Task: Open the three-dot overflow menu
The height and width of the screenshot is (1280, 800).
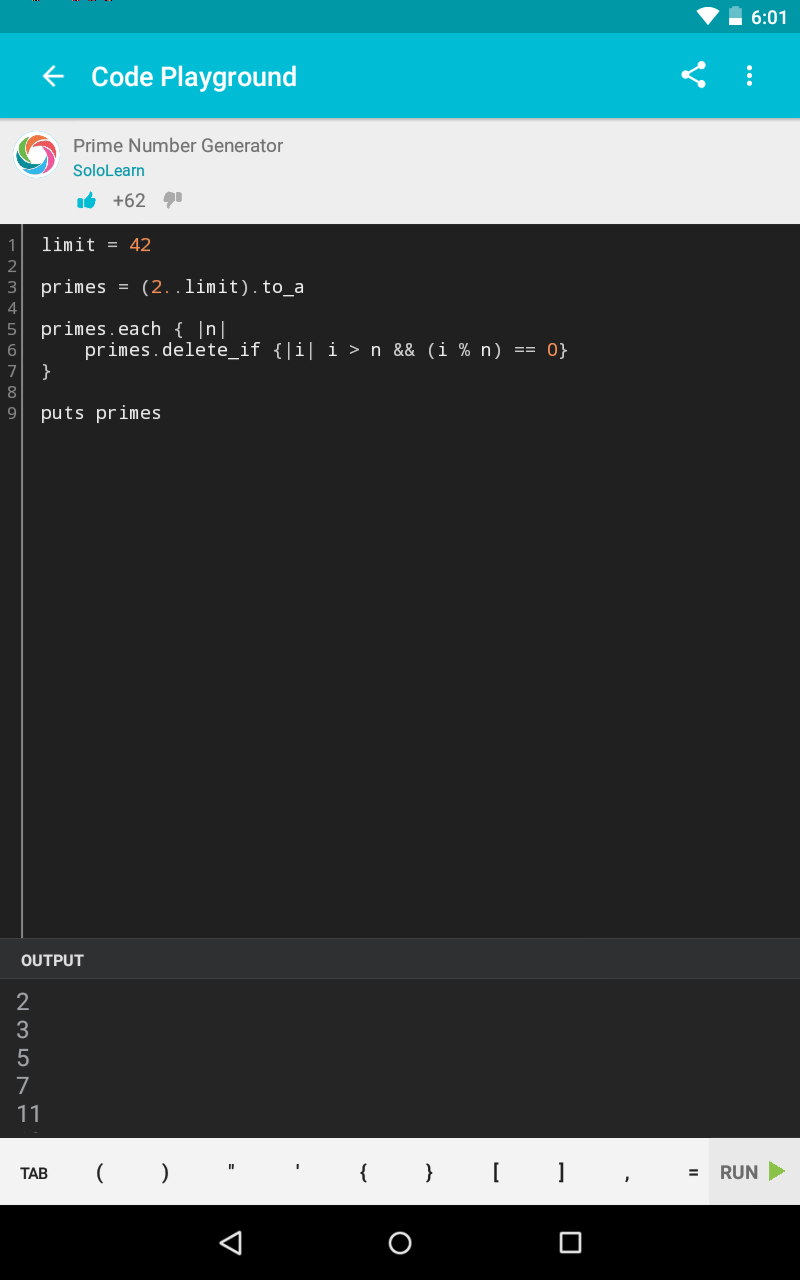Action: 749,75
